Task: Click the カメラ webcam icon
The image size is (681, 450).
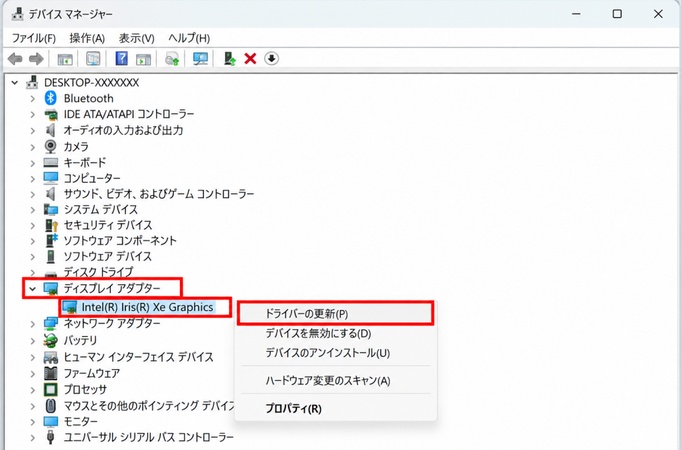Action: tap(50, 146)
